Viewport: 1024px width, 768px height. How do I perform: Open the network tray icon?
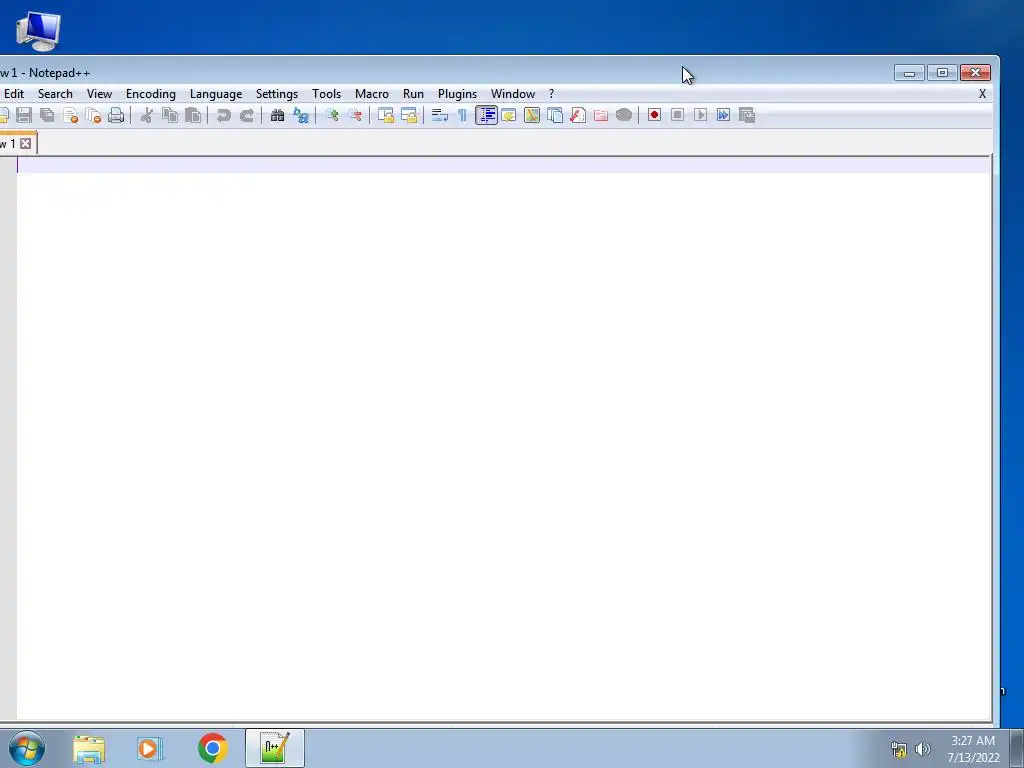click(x=899, y=749)
